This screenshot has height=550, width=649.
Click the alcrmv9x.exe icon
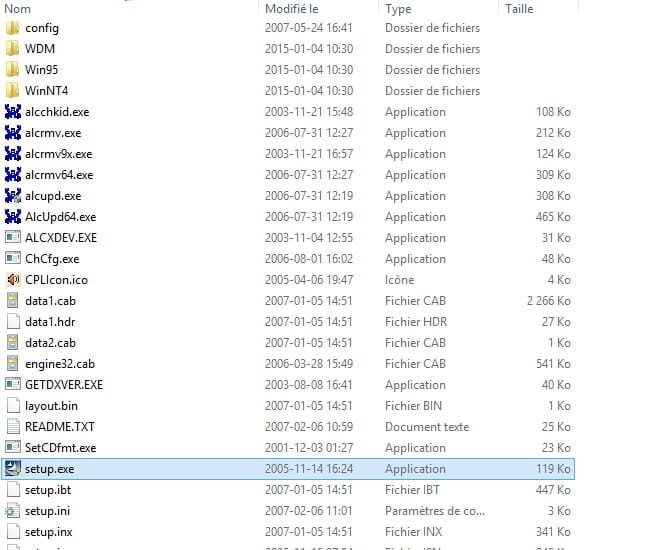pyautogui.click(x=12, y=154)
